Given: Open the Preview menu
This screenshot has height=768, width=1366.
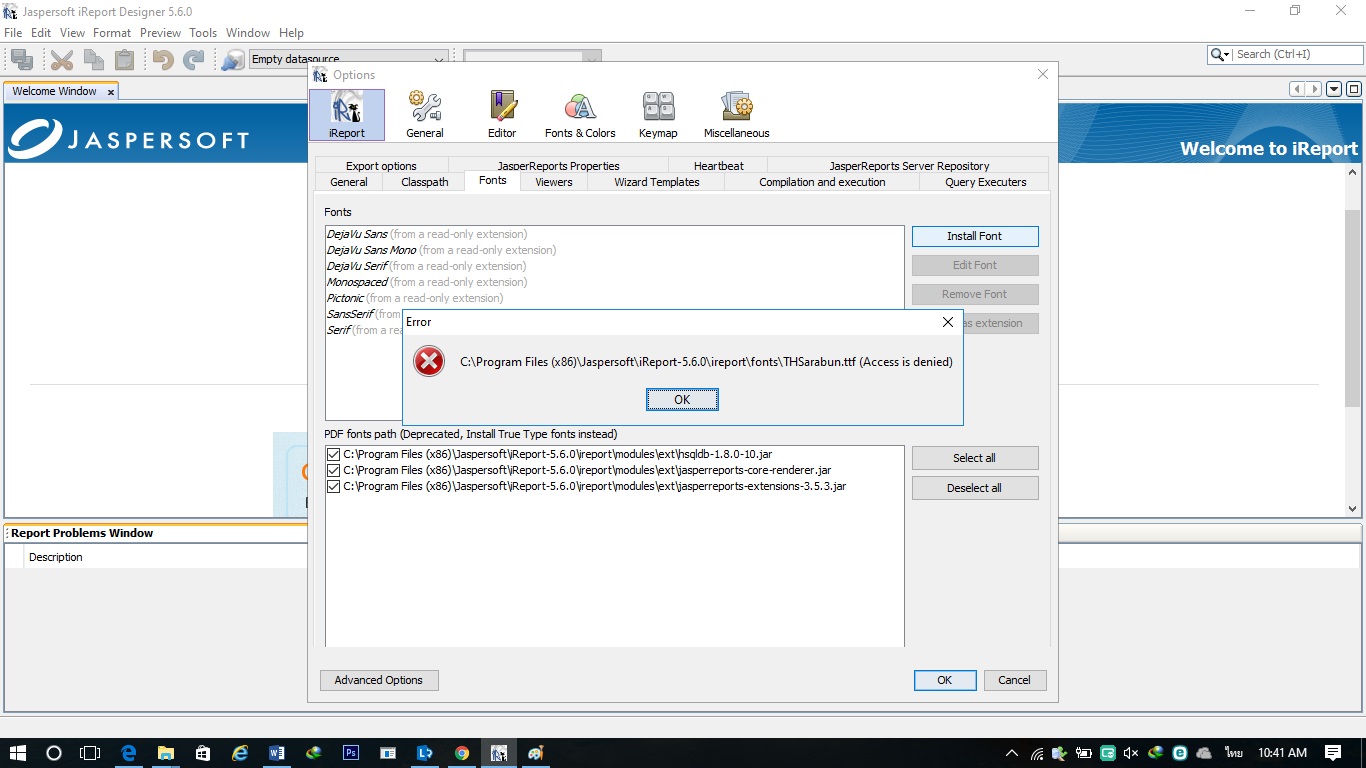Looking at the screenshot, I should pos(160,33).
